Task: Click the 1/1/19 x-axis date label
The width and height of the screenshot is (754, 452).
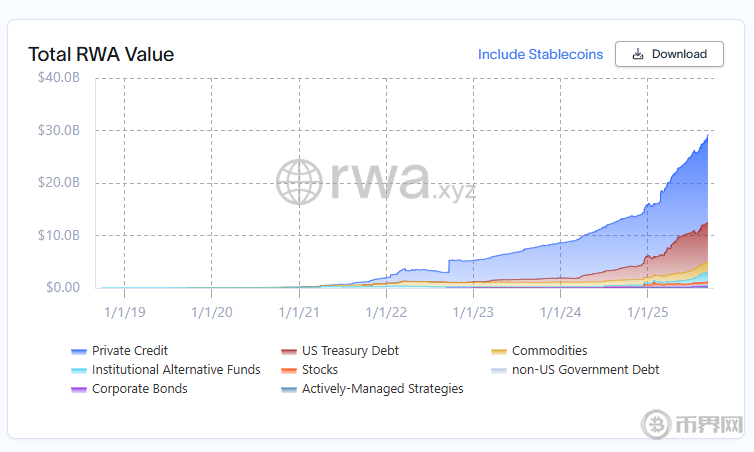Action: [x=124, y=311]
